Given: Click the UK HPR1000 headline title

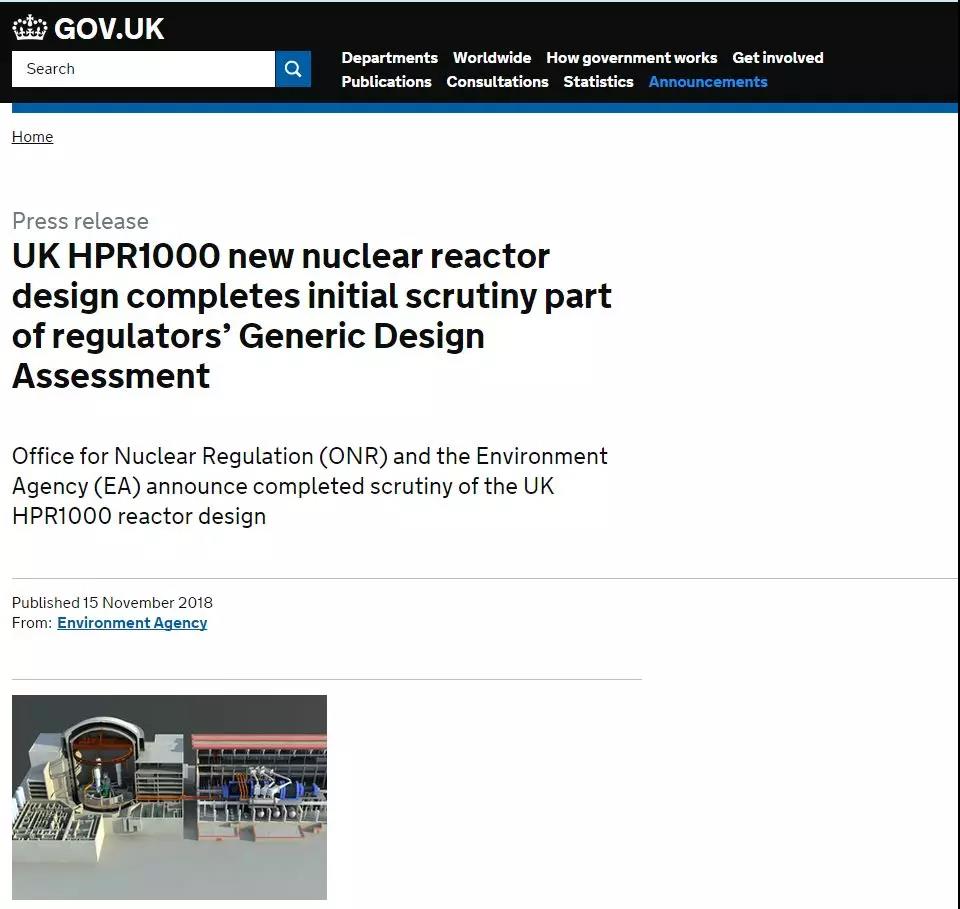Looking at the screenshot, I should click(x=312, y=316).
